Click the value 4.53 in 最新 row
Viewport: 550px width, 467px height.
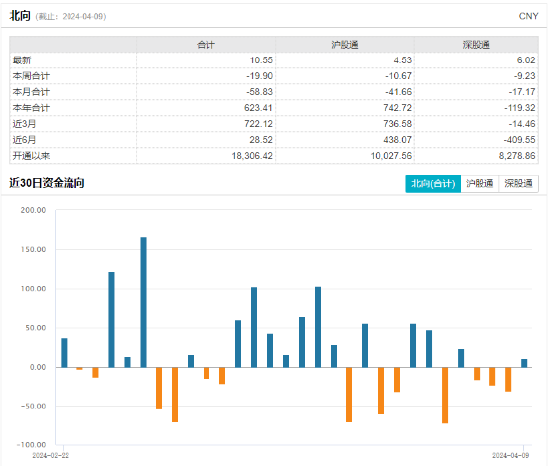point(403,60)
